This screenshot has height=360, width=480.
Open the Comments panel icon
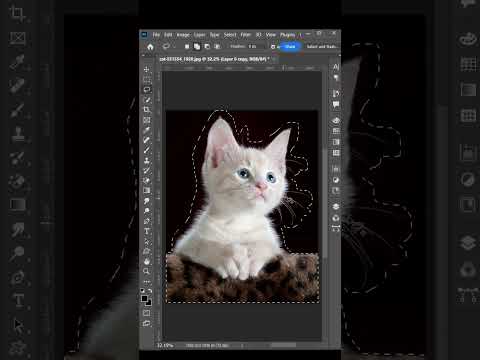[336, 105]
